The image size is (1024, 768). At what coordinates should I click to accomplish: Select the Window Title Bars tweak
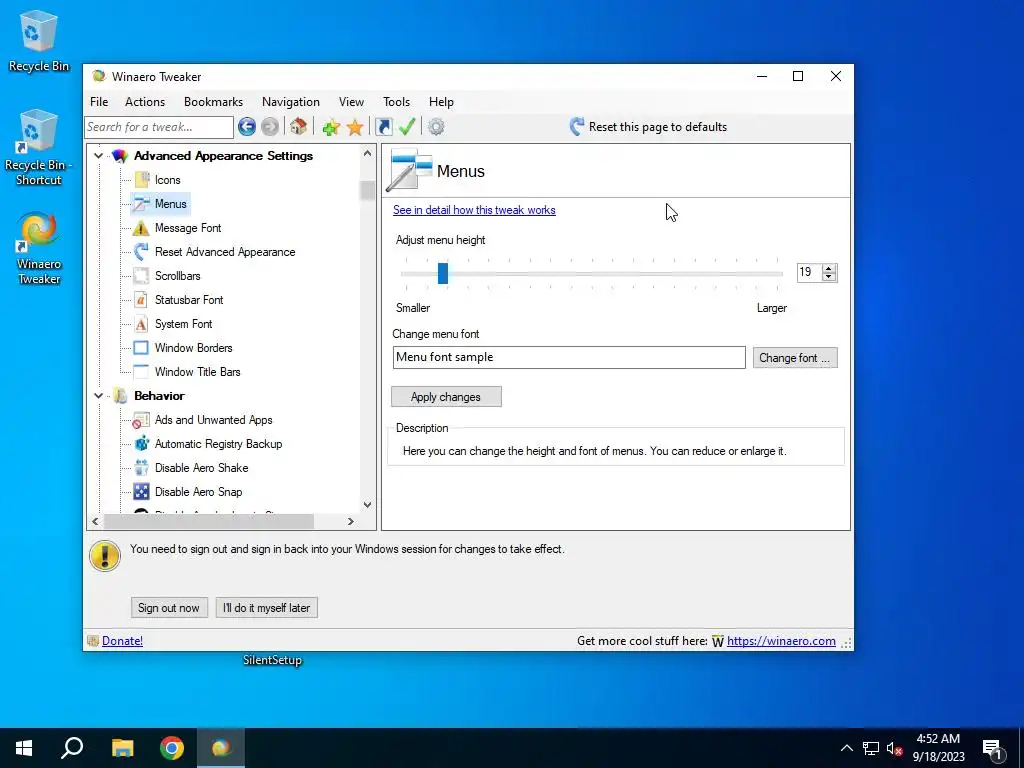(197, 372)
